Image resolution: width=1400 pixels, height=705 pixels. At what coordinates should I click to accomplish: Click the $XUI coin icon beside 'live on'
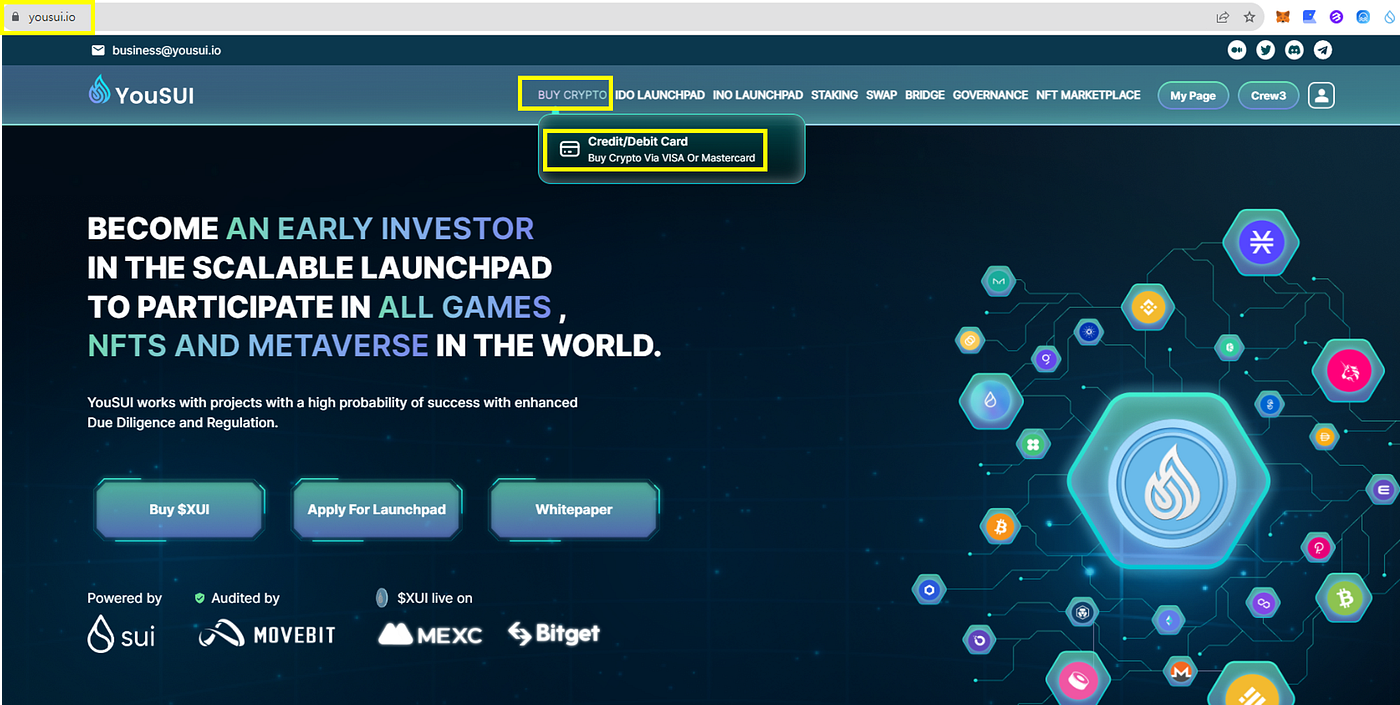pos(381,598)
